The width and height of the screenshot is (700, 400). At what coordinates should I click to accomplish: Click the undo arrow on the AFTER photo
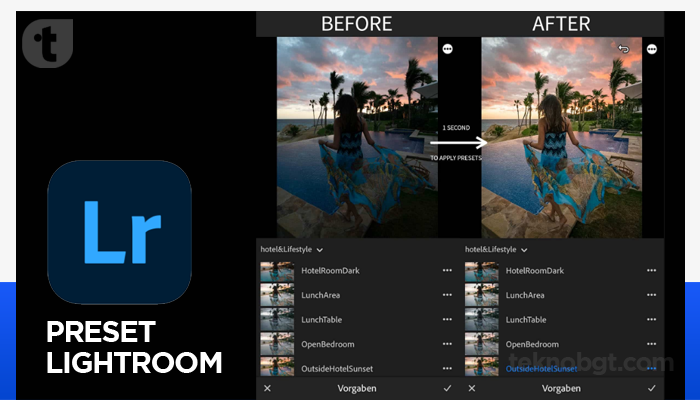click(x=624, y=49)
